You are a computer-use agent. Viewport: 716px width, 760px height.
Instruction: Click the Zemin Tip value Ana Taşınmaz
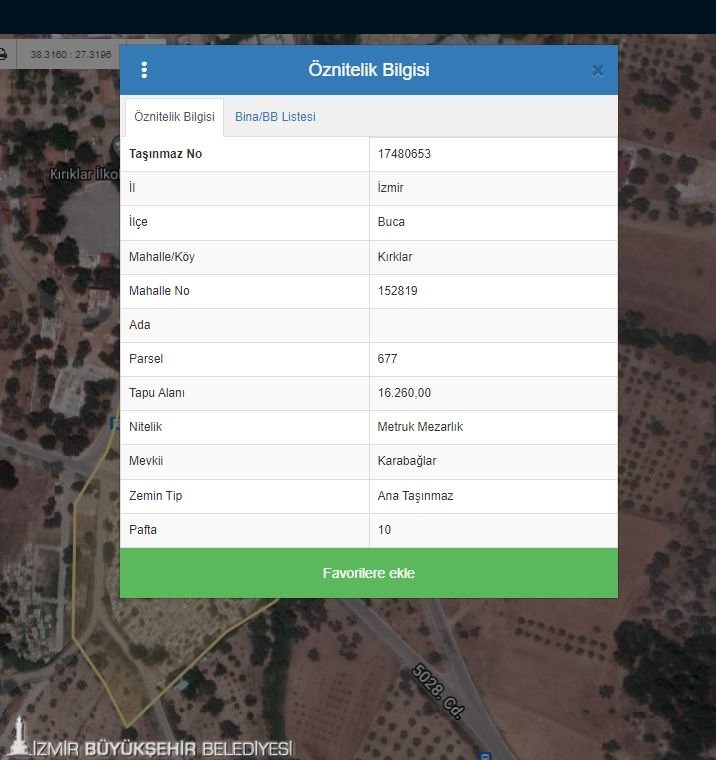point(415,496)
